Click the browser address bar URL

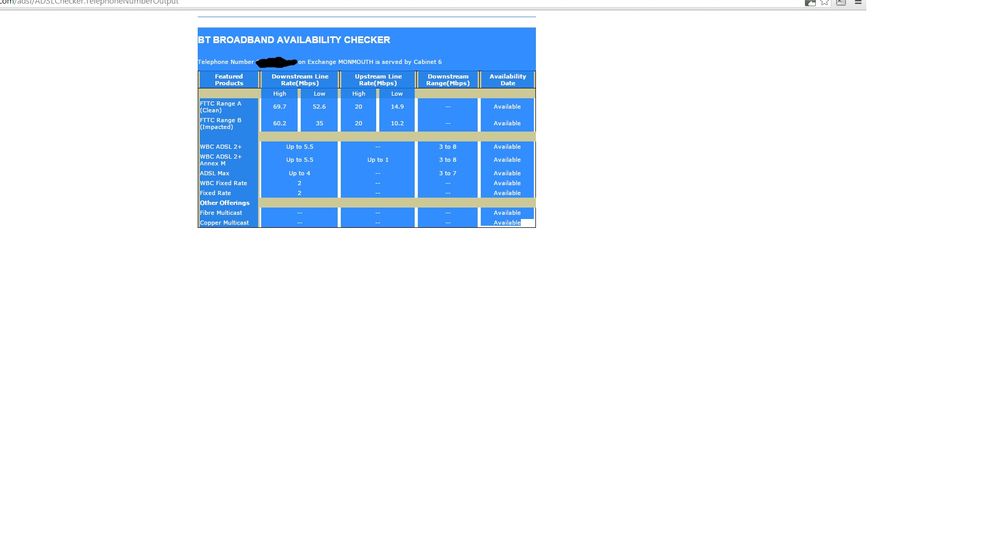89,3
